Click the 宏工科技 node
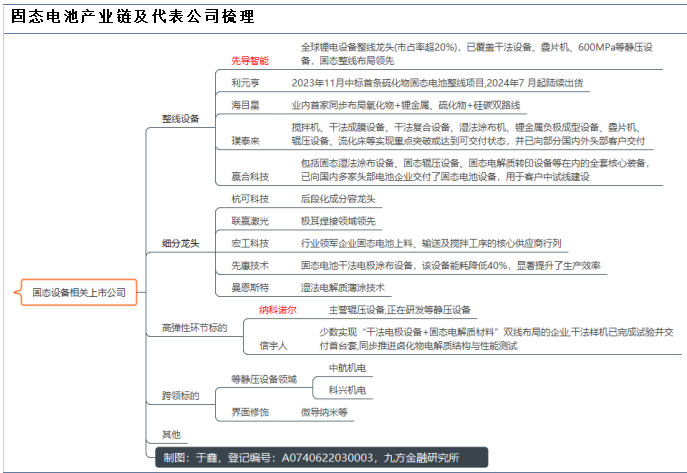Image resolution: width=687 pixels, height=473 pixels. point(250,244)
